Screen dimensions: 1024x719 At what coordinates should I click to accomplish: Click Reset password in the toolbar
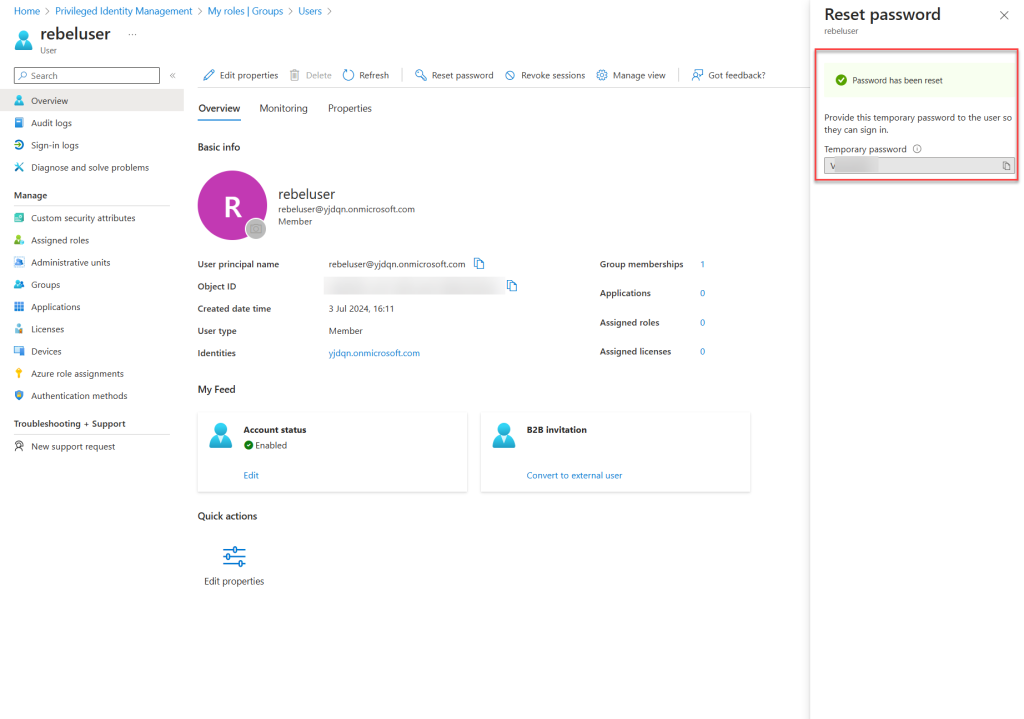coord(454,75)
